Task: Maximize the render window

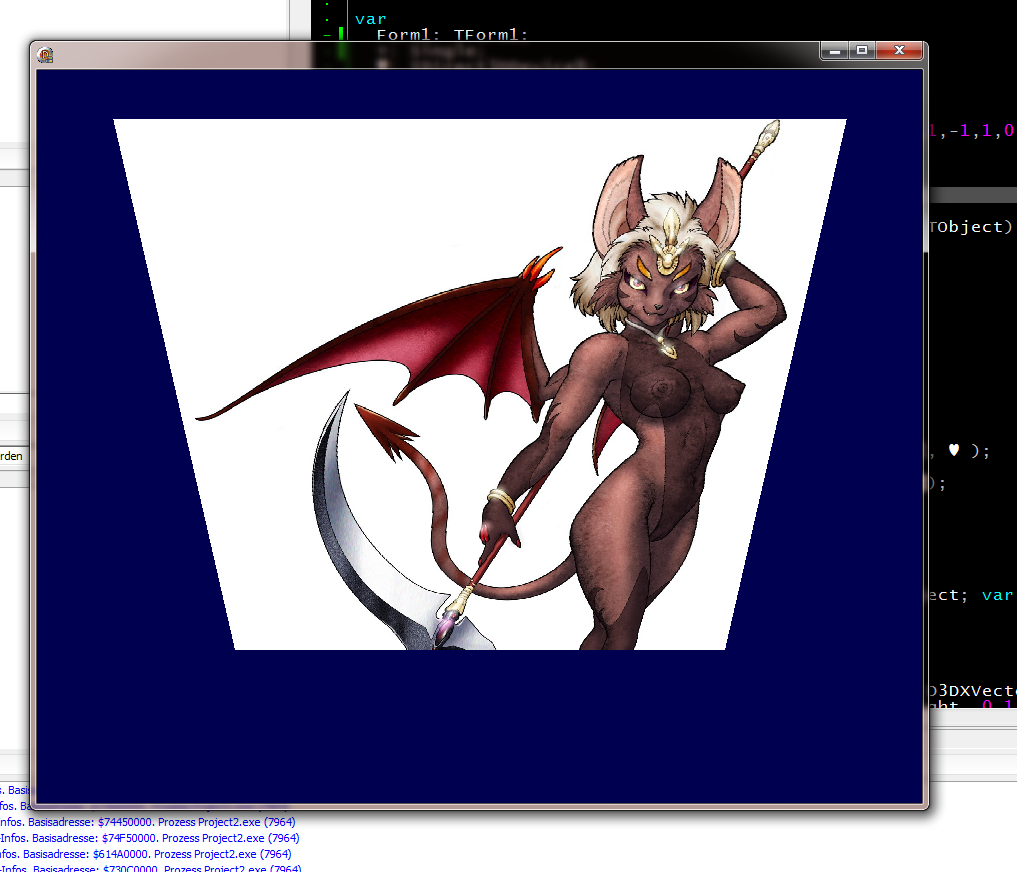Action: tap(861, 50)
